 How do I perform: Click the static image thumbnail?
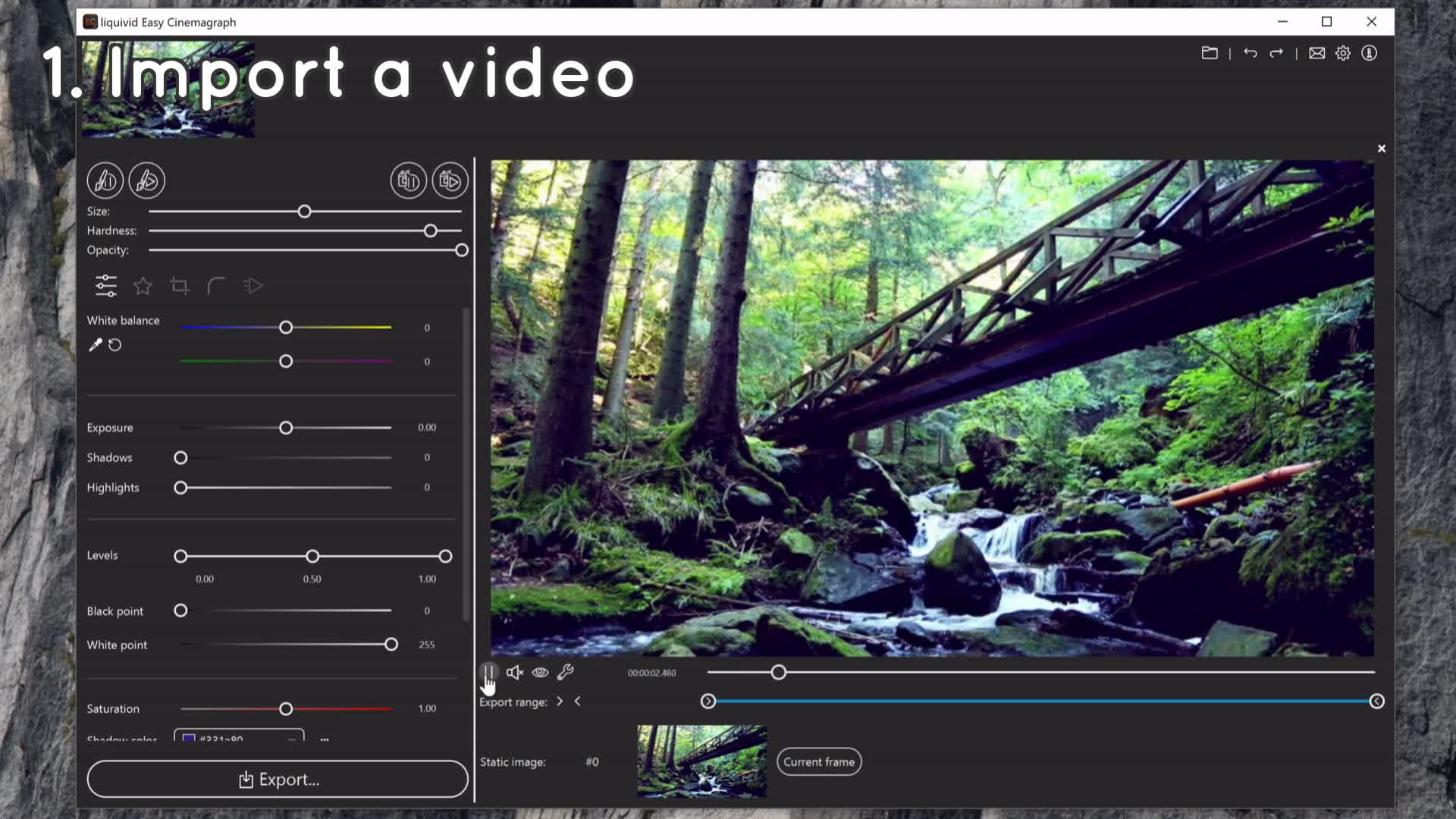[x=701, y=761]
